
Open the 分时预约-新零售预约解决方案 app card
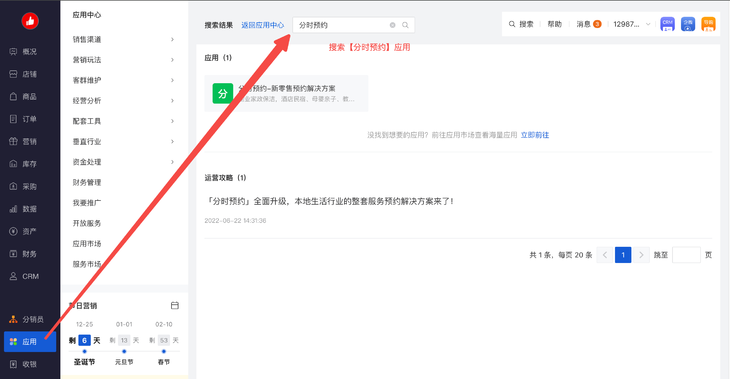tap(286, 94)
